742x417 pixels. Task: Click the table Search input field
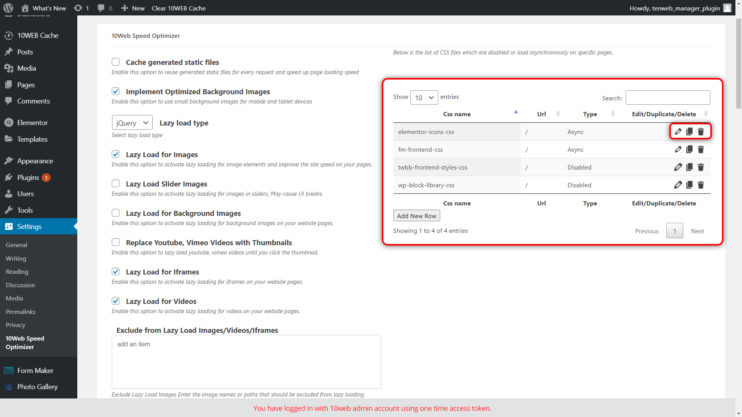[668, 98]
